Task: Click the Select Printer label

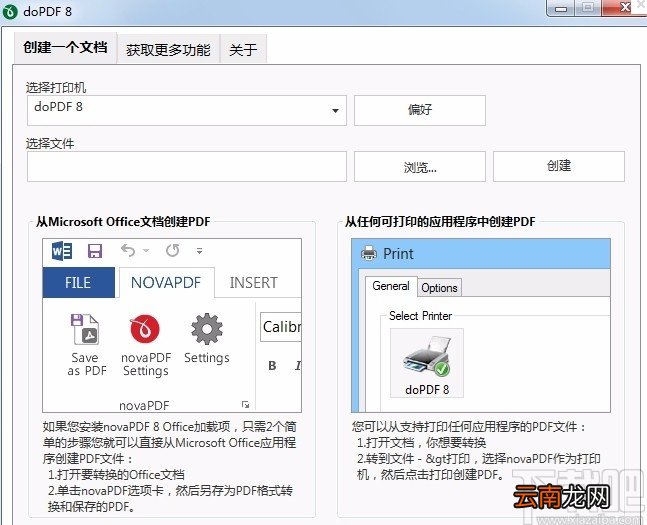Action: pos(420,316)
